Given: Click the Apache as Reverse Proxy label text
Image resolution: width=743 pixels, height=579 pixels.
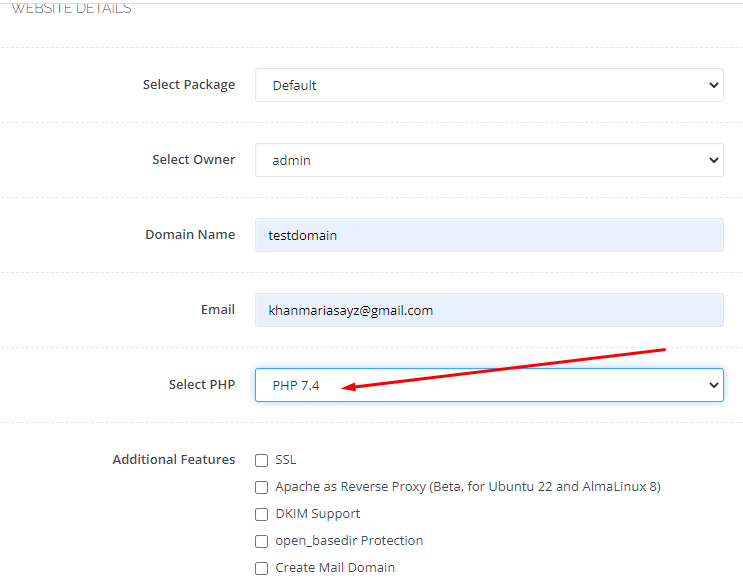Looking at the screenshot, I should coord(468,487).
